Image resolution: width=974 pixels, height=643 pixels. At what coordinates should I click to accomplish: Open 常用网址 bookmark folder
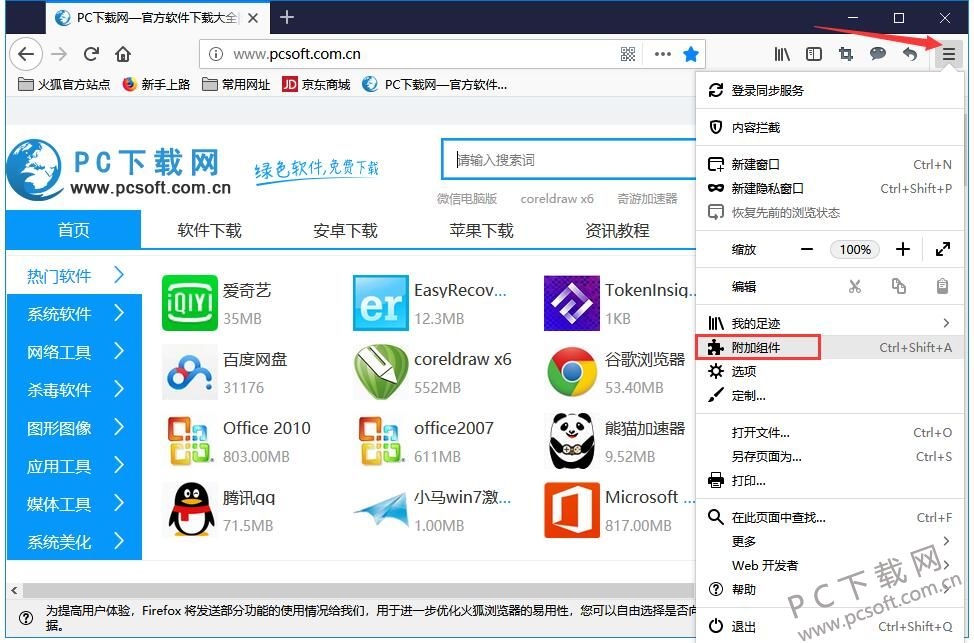pos(236,84)
